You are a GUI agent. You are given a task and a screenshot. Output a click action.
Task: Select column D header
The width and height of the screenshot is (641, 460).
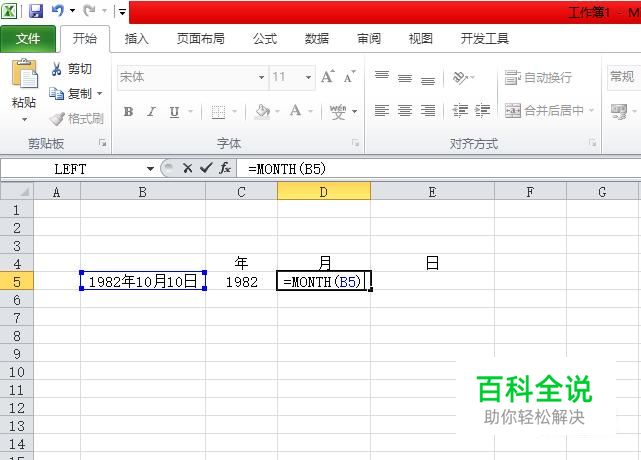click(x=324, y=191)
